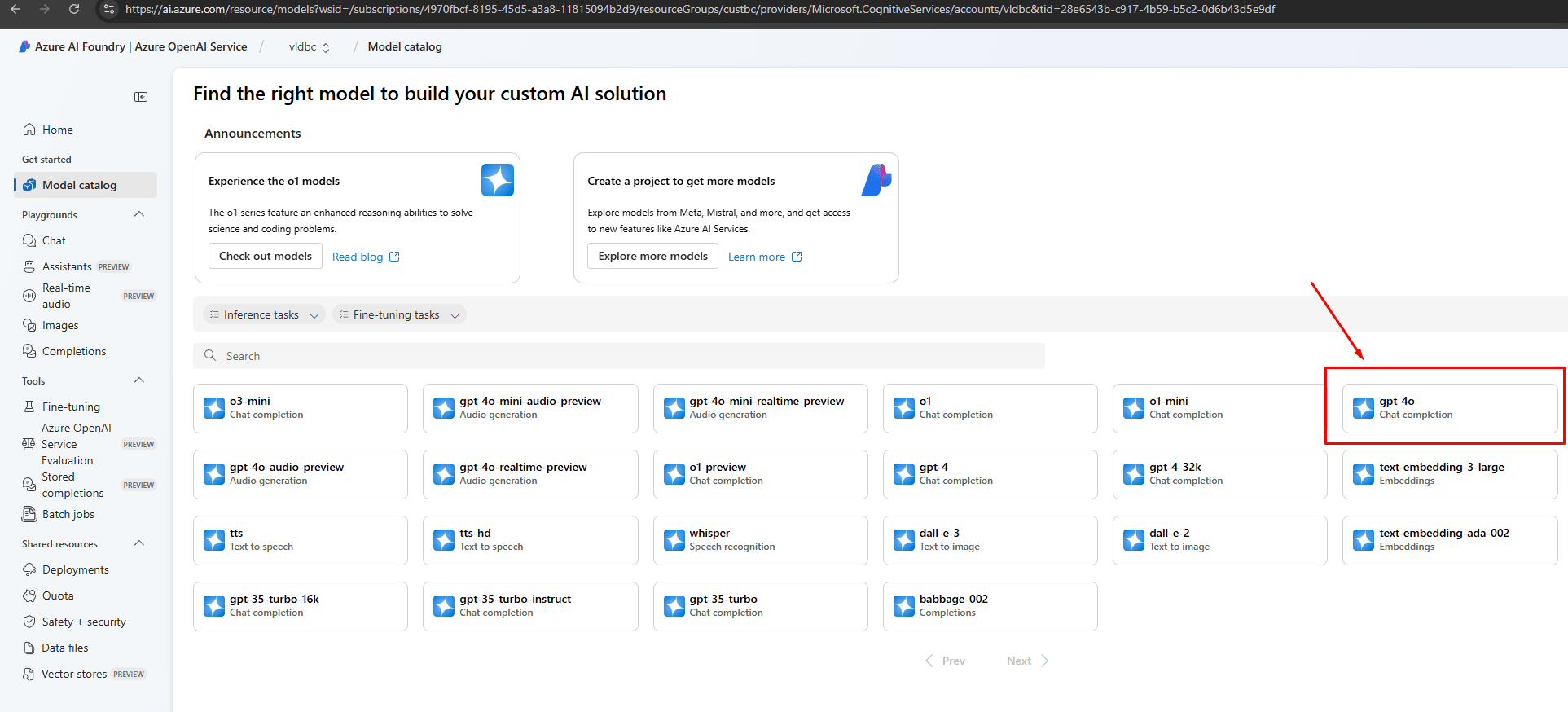The width and height of the screenshot is (1568, 712).
Task: Open the text-embedding-ada-002 model card
Action: coord(1450,540)
